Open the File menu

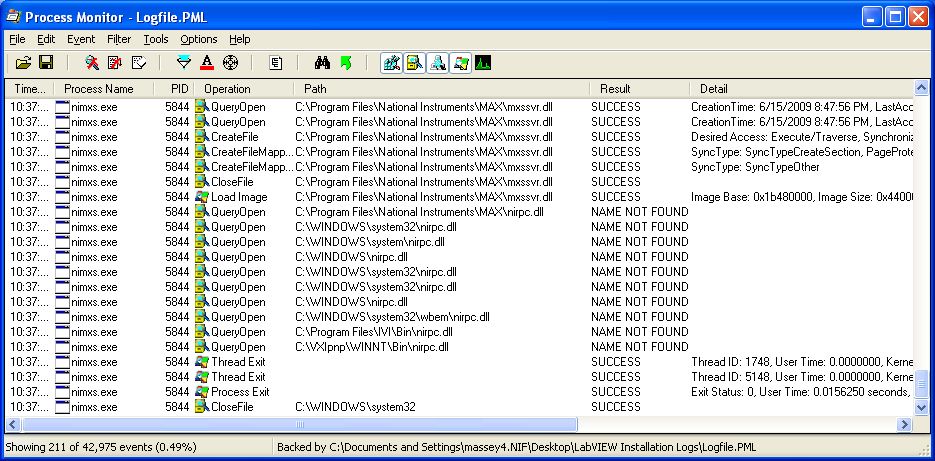(x=17, y=39)
